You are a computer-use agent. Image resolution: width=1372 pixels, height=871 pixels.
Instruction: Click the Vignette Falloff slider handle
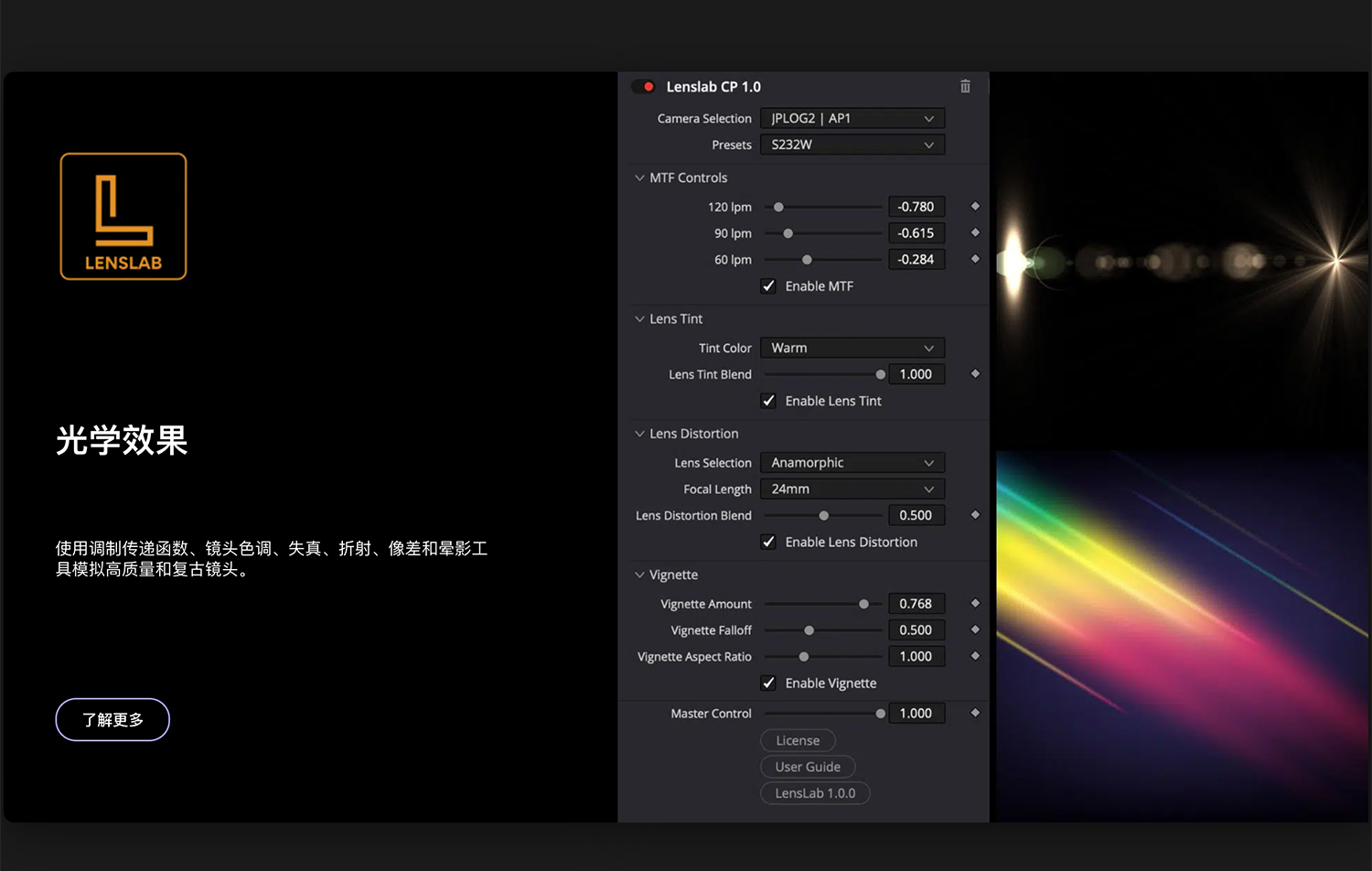809,629
